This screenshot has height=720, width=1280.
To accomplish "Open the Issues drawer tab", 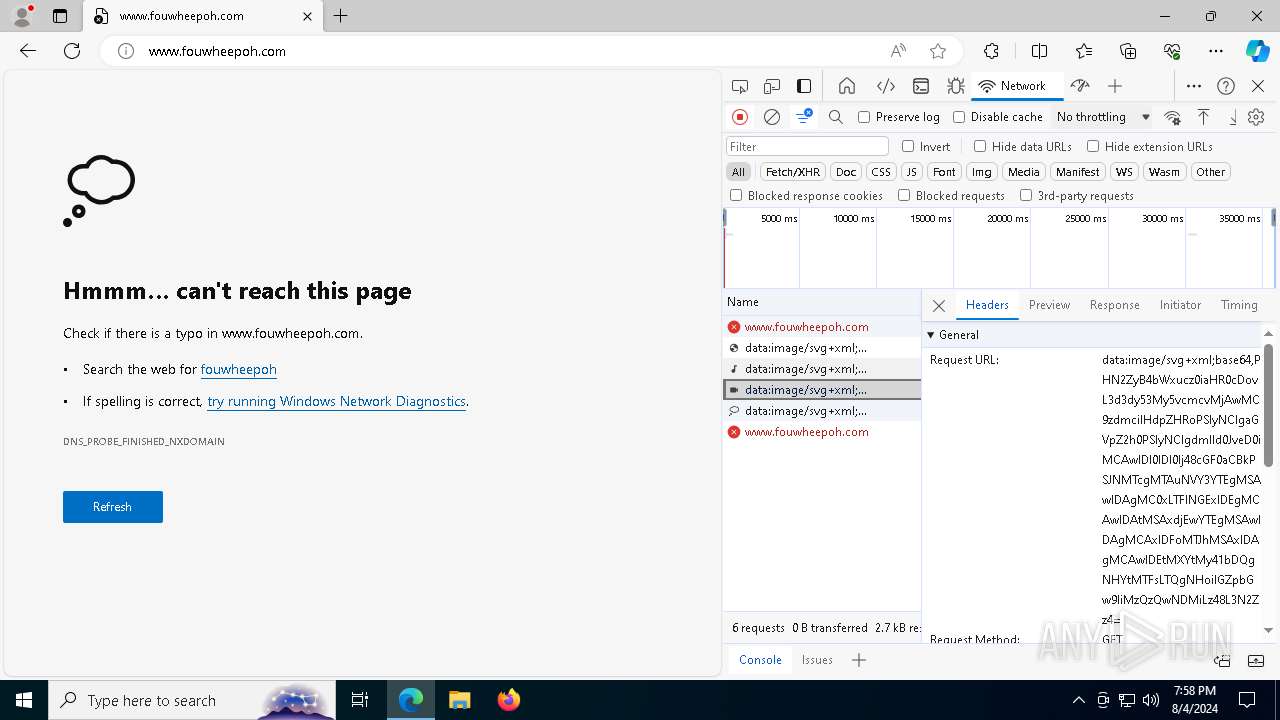I will (817, 660).
